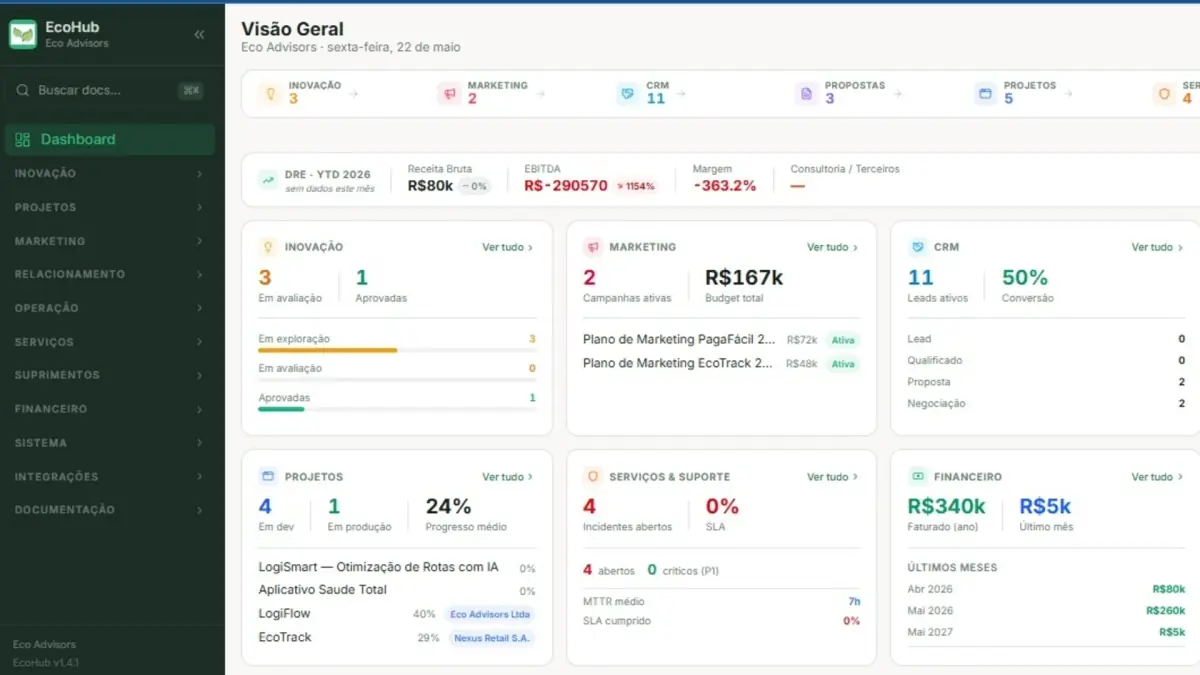Click CRM icon in top strip
The height and width of the screenshot is (675, 1200).
pos(627,93)
